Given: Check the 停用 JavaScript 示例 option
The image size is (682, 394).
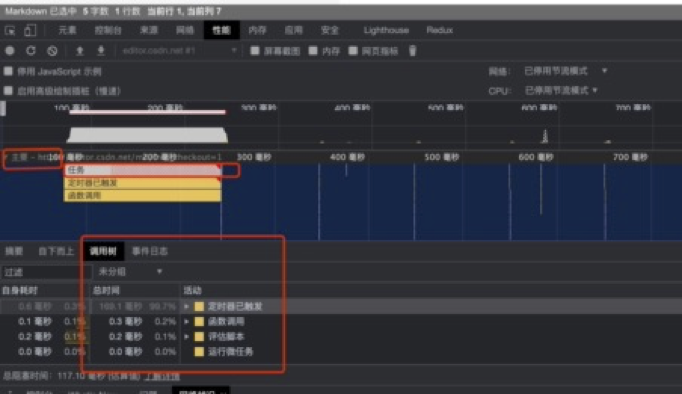Looking at the screenshot, I should tap(8, 71).
